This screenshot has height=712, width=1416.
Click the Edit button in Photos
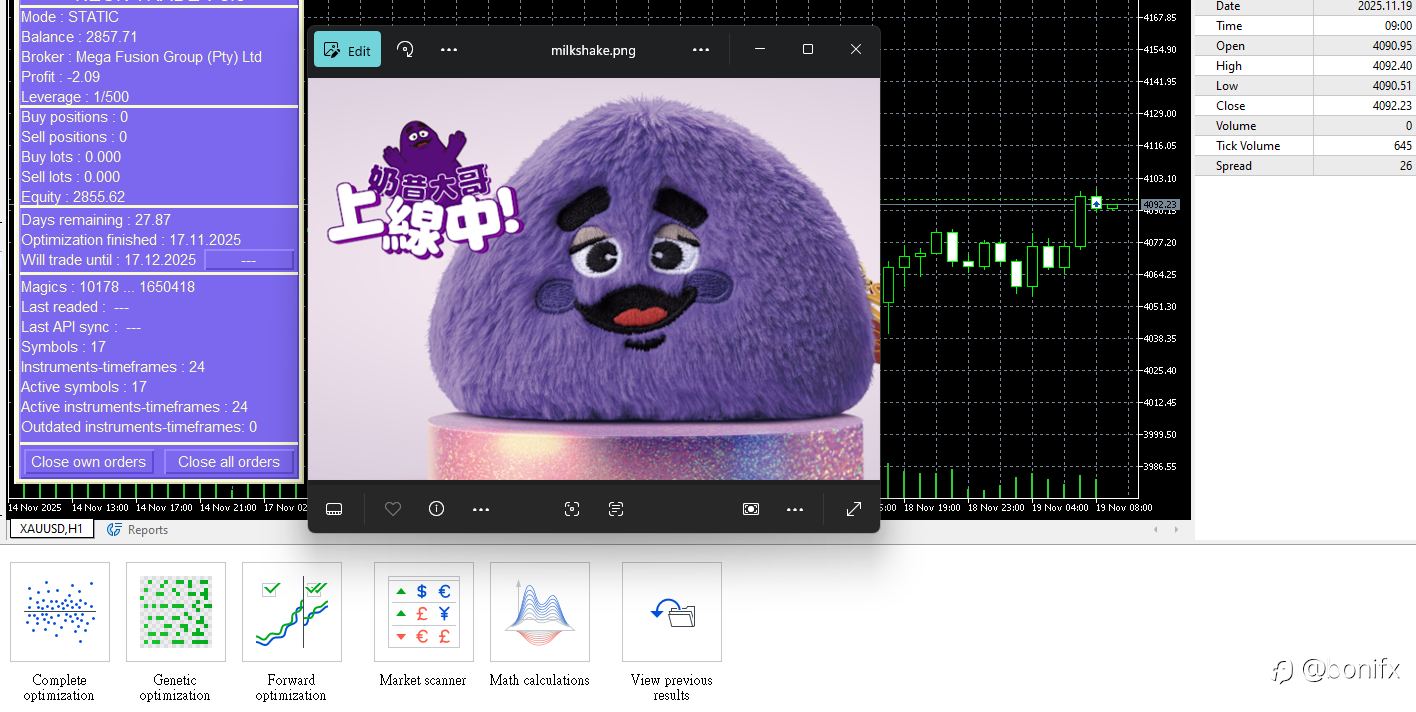click(x=347, y=50)
